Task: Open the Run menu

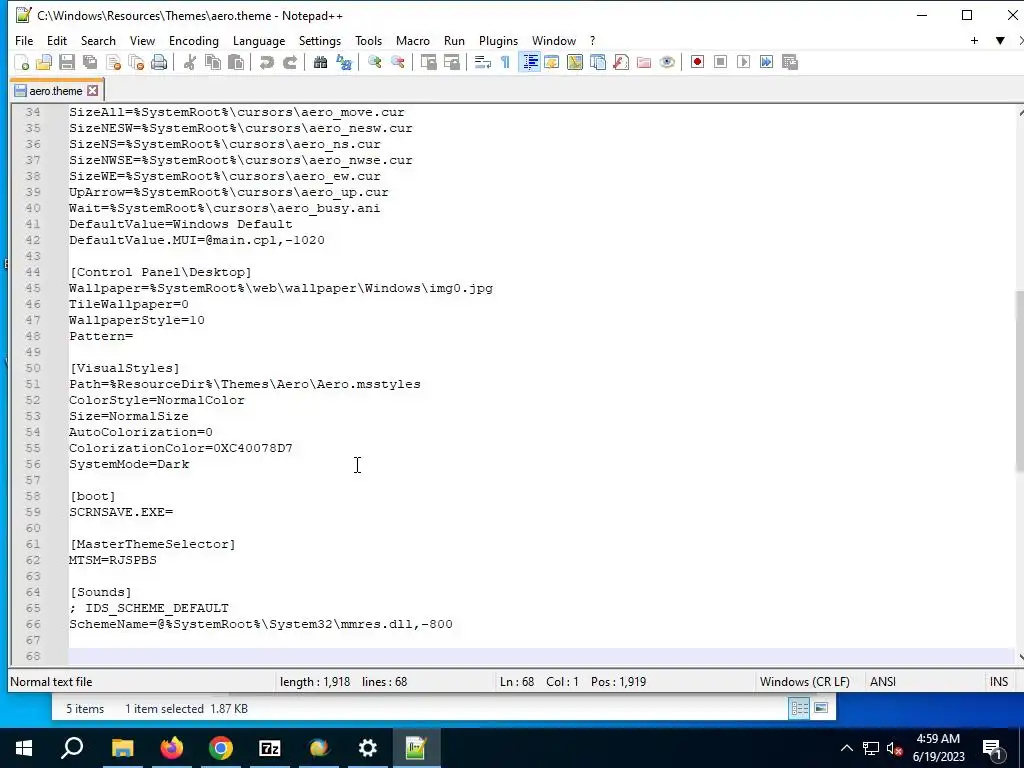Action: (x=455, y=40)
